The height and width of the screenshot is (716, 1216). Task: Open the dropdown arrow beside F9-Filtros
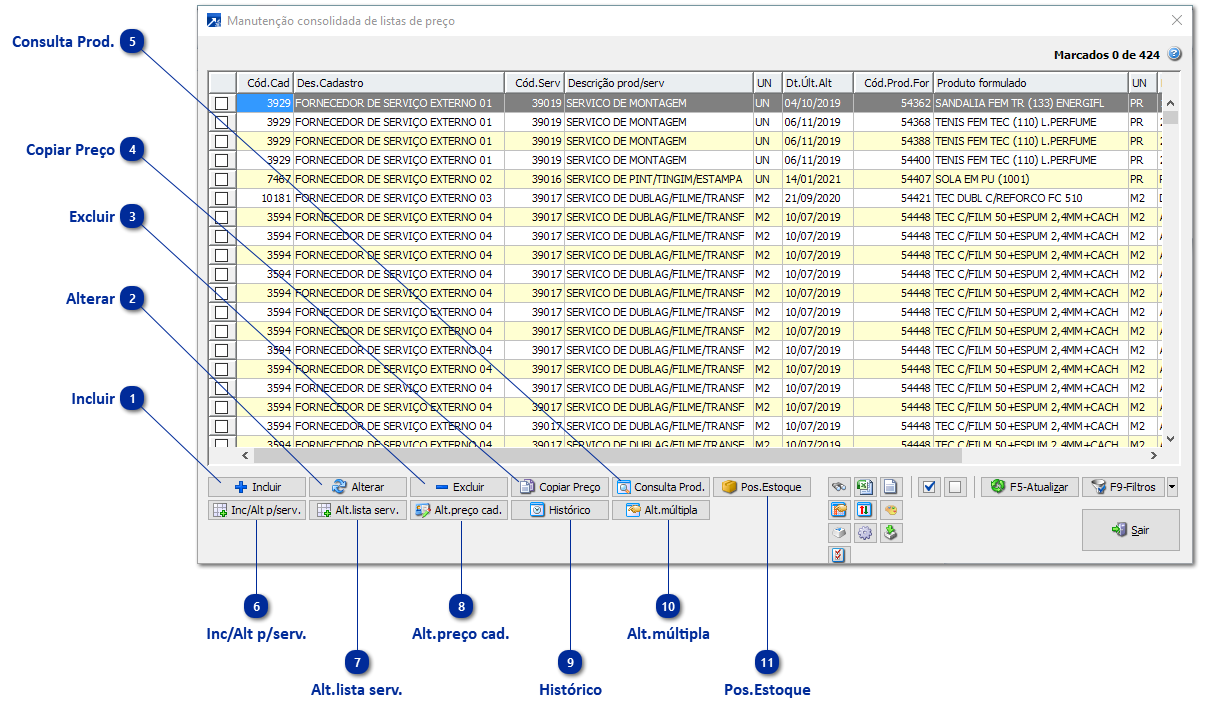pos(1172,487)
